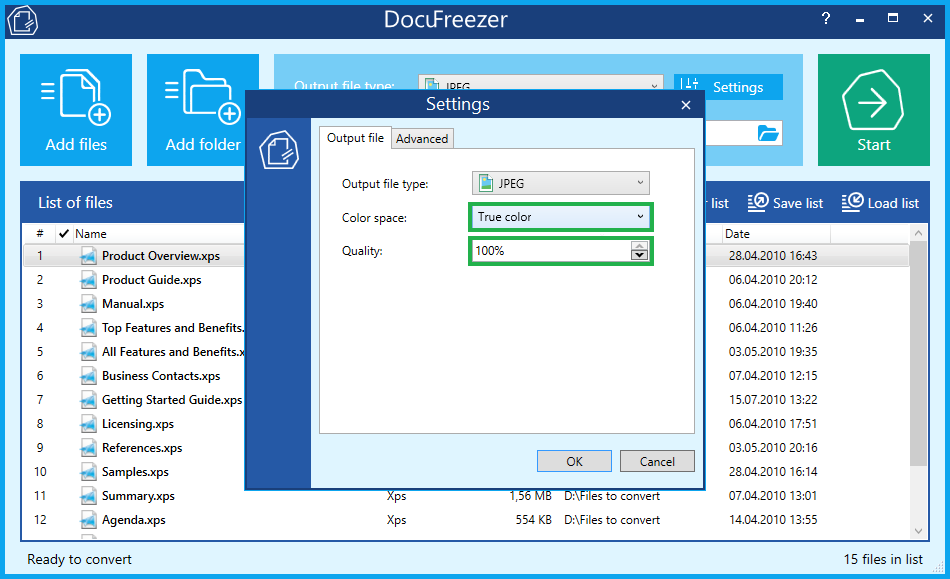Click All Features and Benefits file row

[173, 352]
